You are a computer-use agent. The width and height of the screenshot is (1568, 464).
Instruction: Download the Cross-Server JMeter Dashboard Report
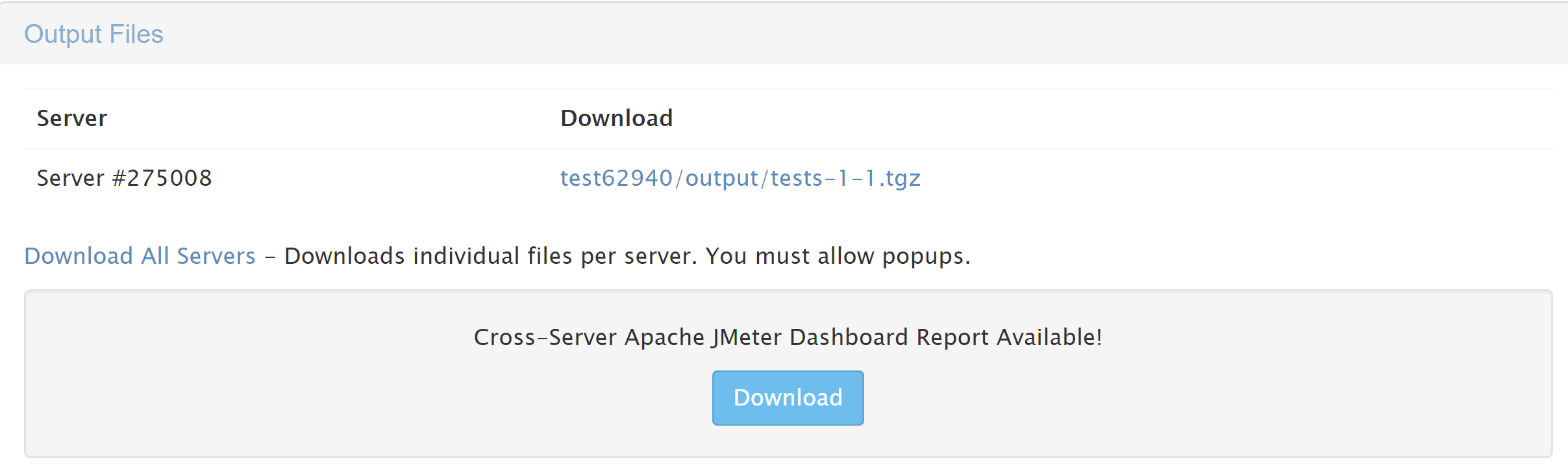click(788, 397)
